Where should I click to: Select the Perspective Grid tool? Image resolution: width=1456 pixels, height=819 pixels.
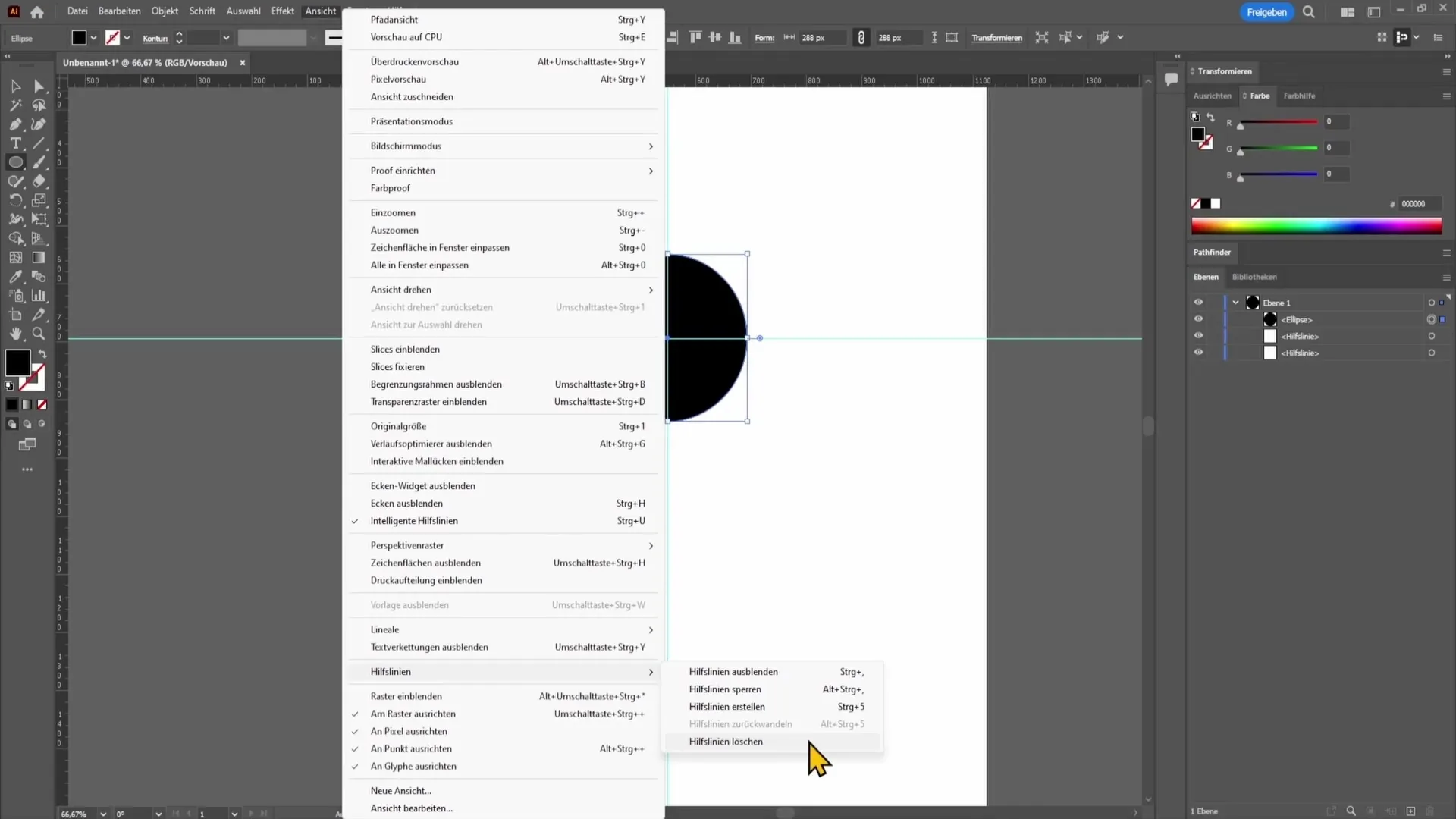39,238
